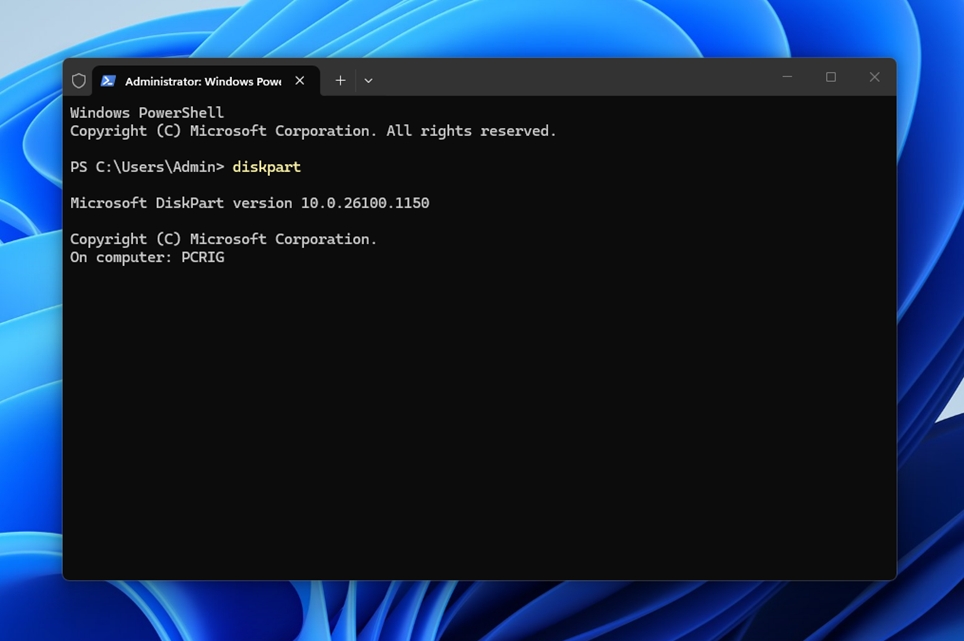Click the PowerShell icon on the tab
Screen dimensions: 964x641
(108, 81)
